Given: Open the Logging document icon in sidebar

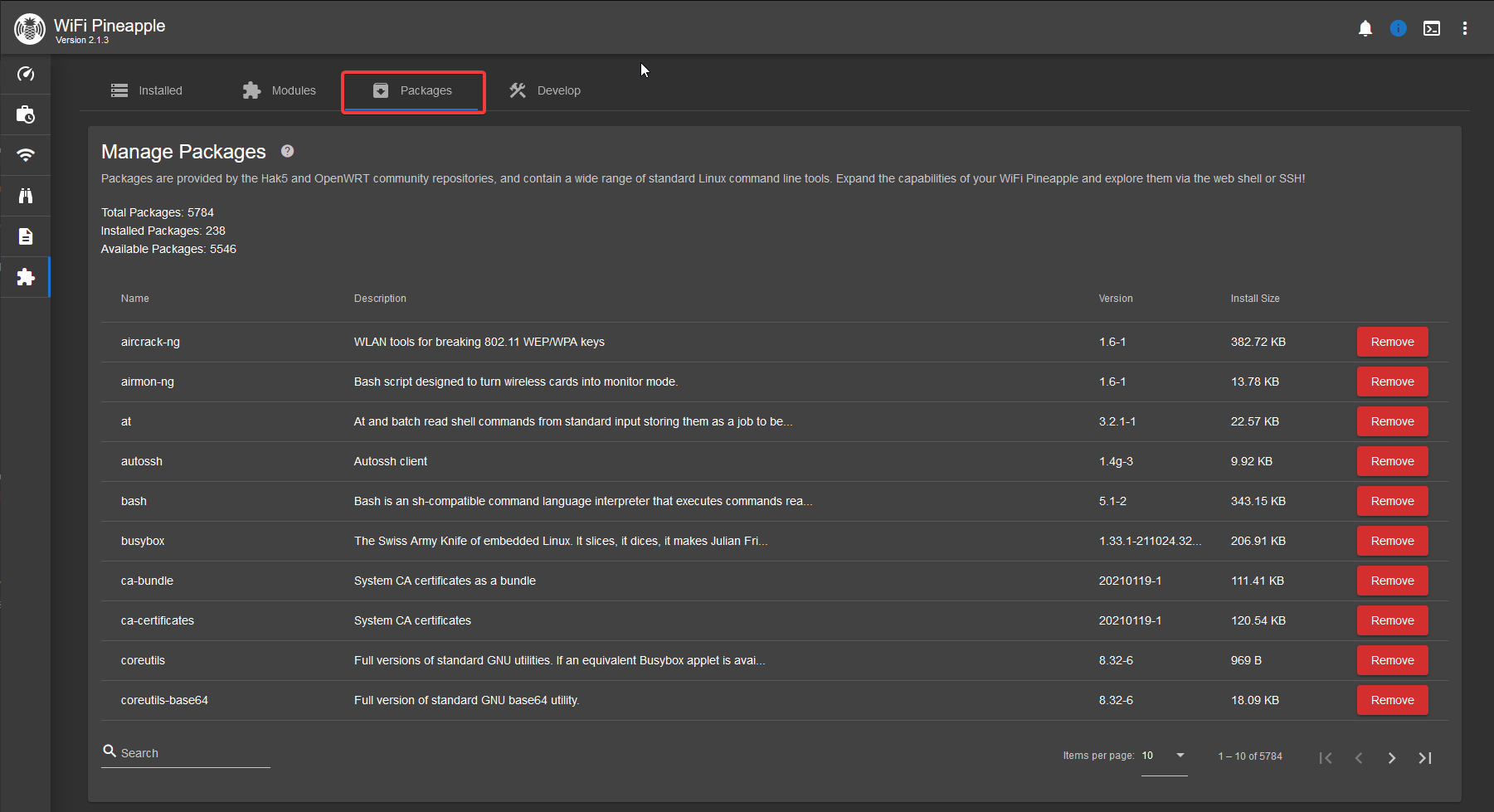Looking at the screenshot, I should click(26, 236).
